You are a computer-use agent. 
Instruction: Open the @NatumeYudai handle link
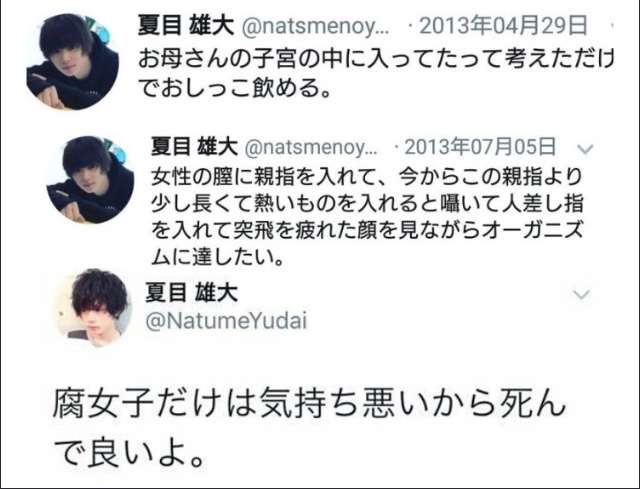[226, 321]
